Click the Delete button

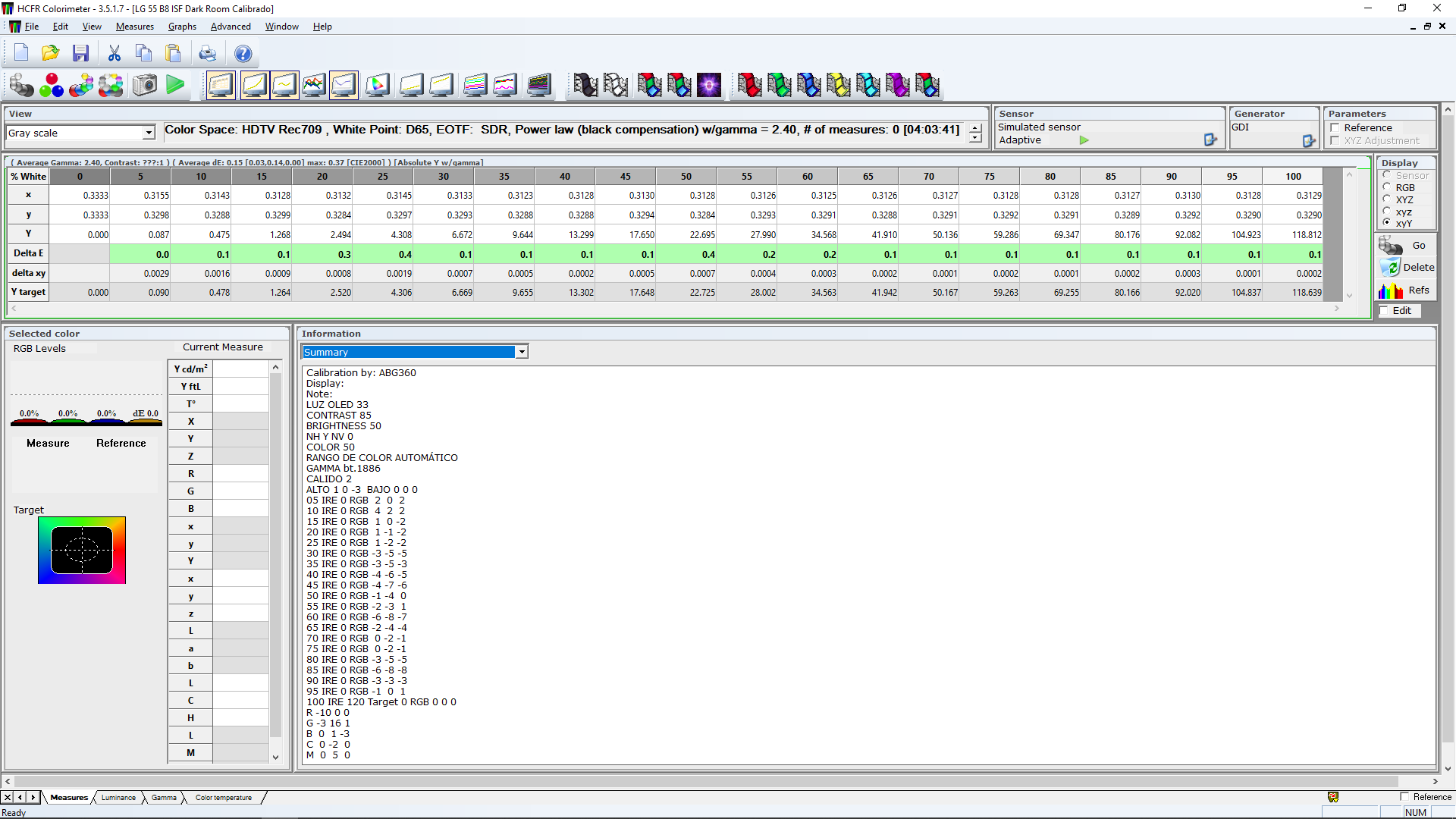point(1407,268)
